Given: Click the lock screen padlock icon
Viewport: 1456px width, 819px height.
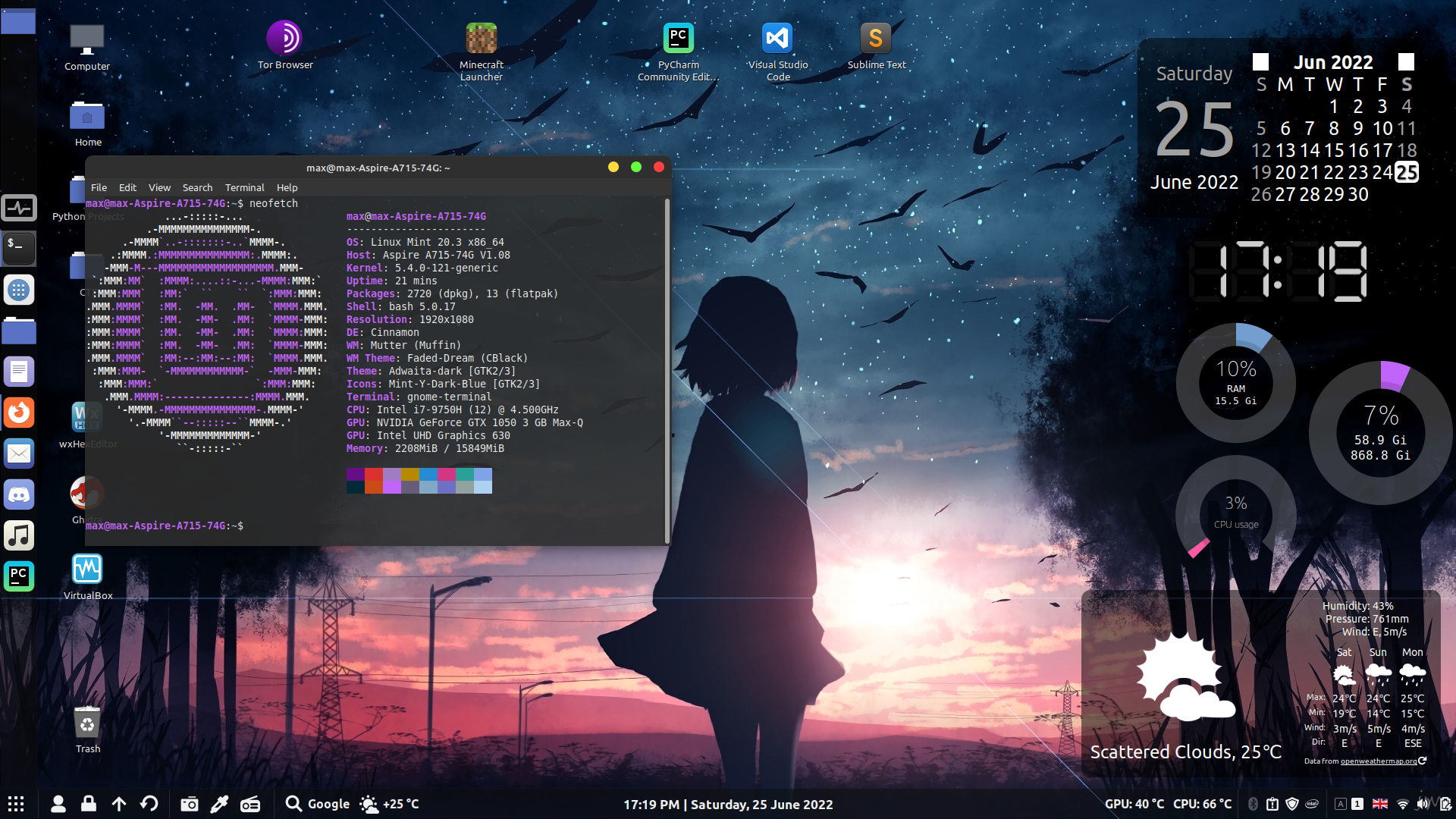Looking at the screenshot, I should [x=89, y=804].
